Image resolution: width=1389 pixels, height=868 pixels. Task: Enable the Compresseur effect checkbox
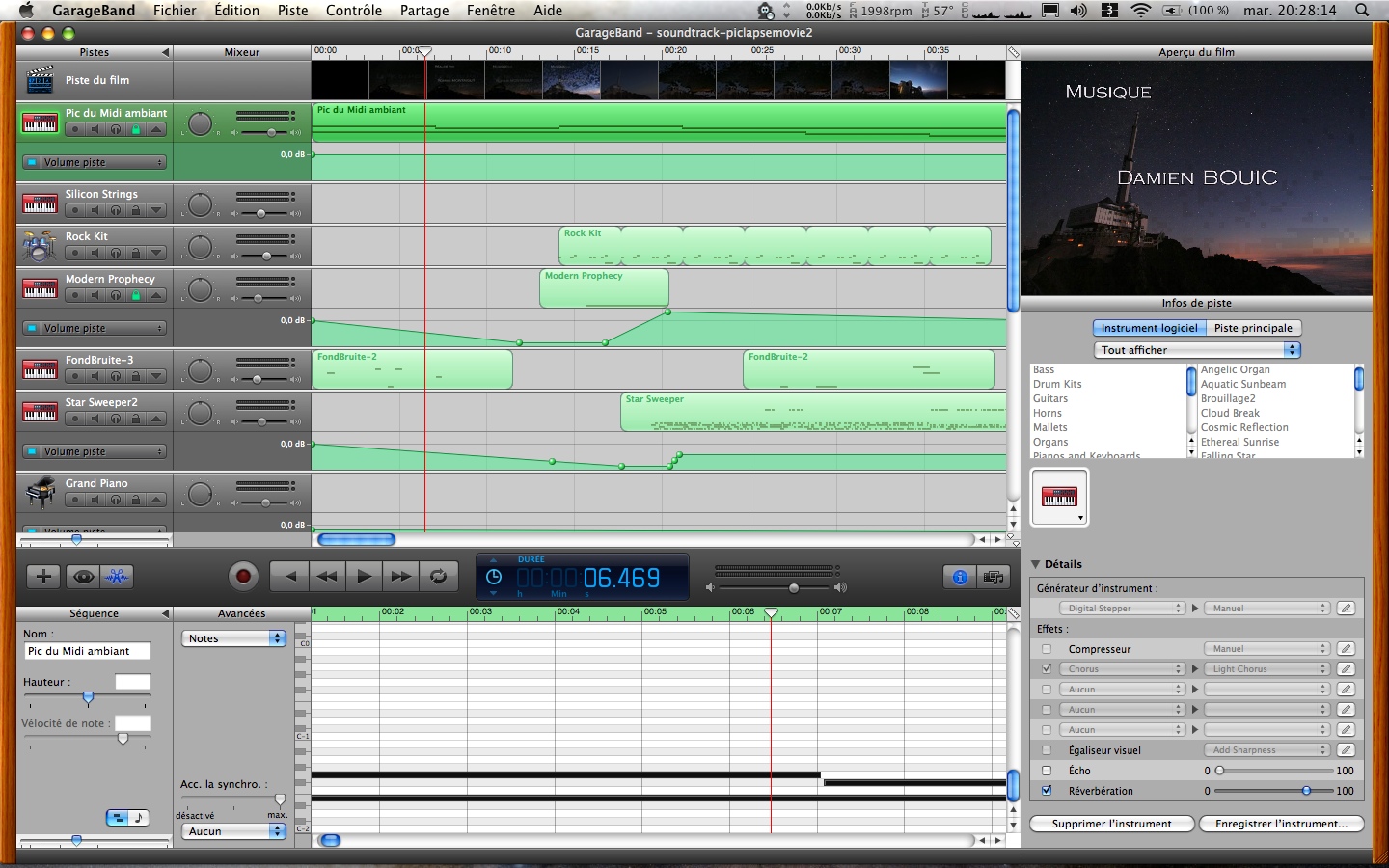(x=1047, y=649)
